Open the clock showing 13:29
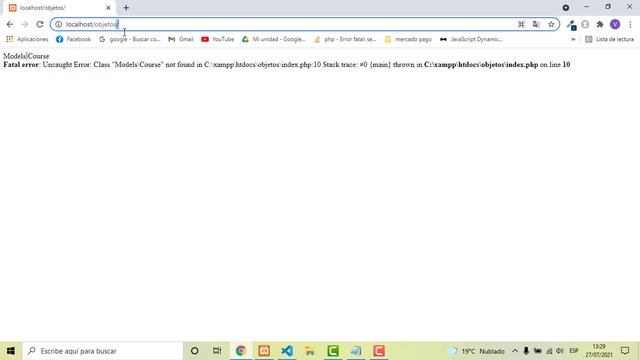 599,351
